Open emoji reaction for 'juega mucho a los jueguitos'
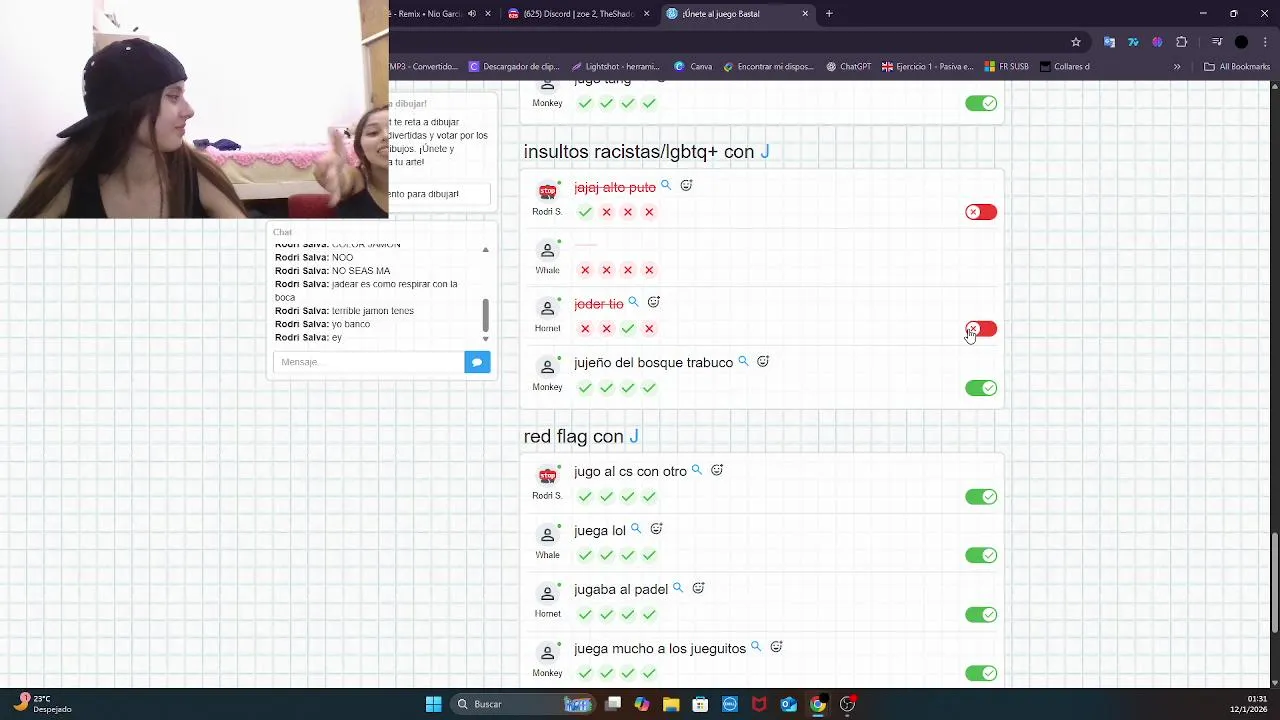Screen dimensions: 1280x720 pyautogui.click(x=776, y=647)
